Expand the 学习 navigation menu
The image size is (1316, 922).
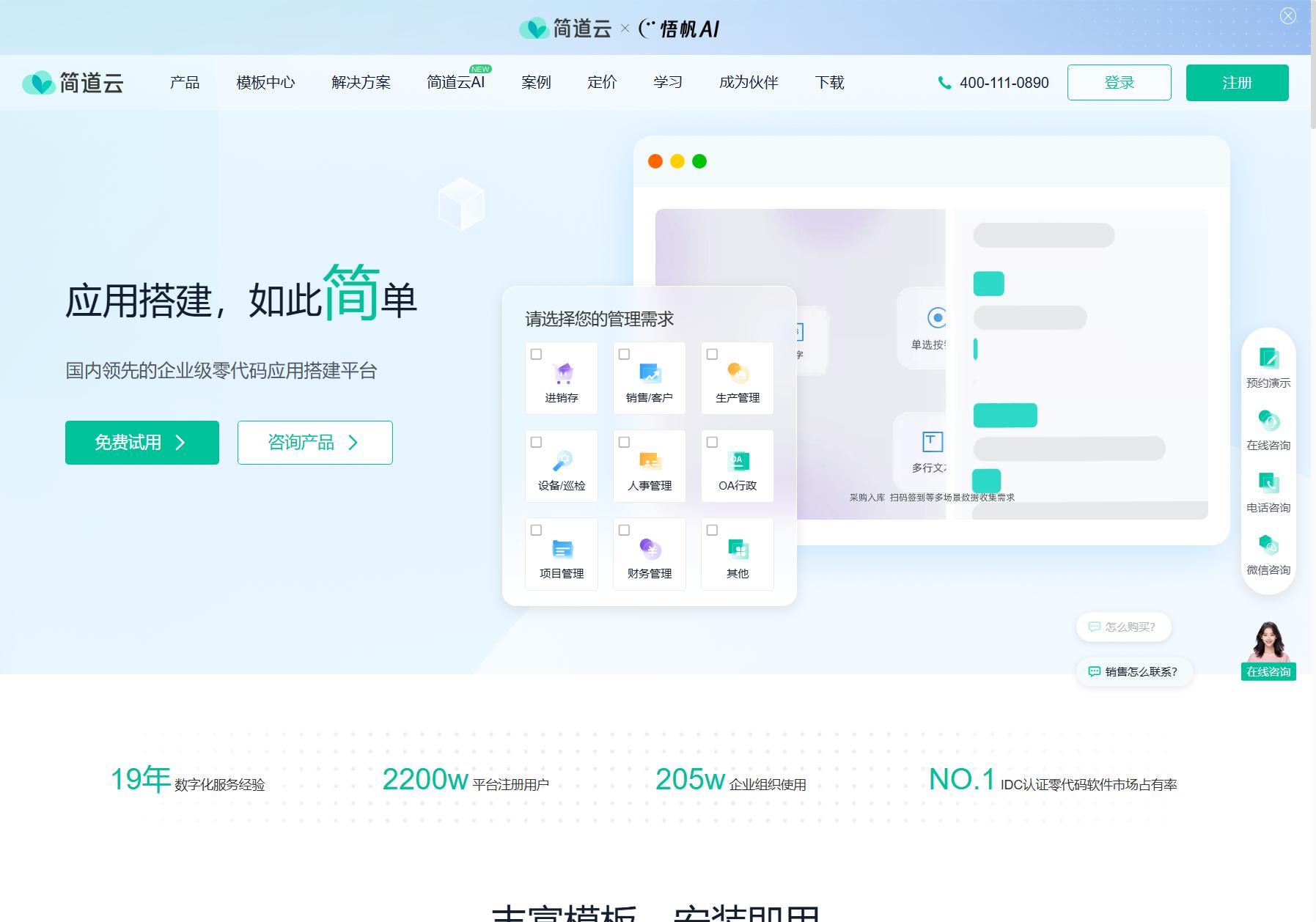(668, 83)
